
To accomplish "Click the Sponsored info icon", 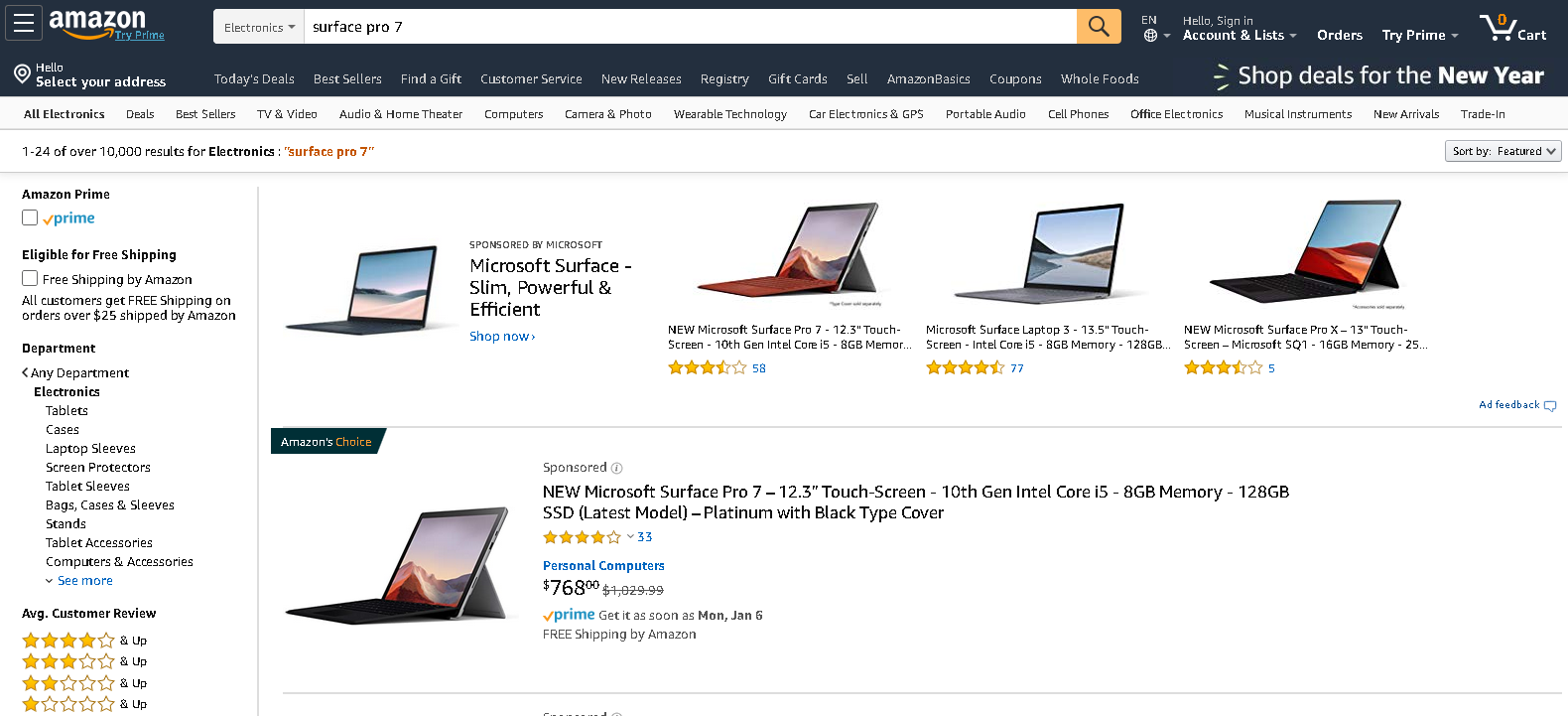I will tap(616, 468).
